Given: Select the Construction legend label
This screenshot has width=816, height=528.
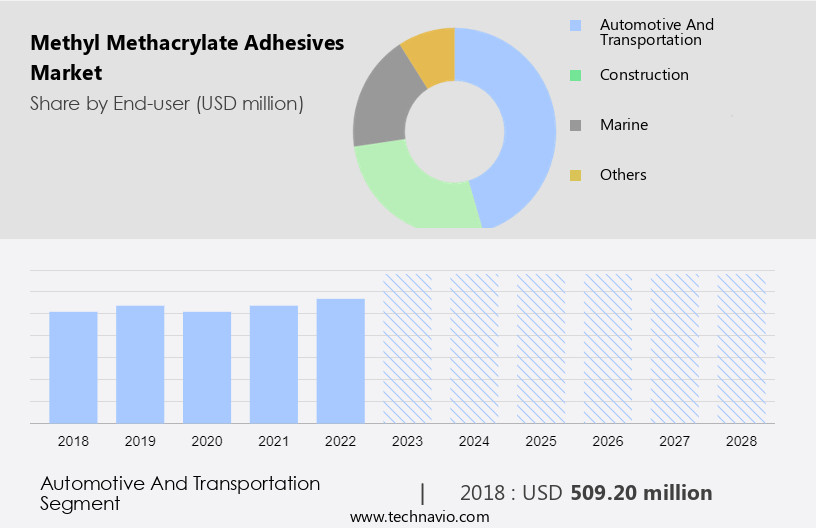Looking at the screenshot, I should pos(644,75).
